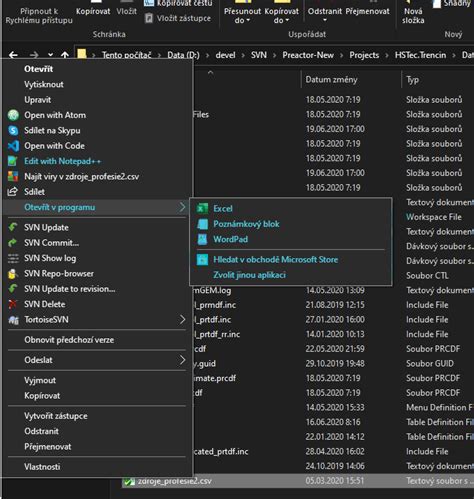Choose Vlastnosti in the context menu
The width and height of the screenshot is (474, 499).
[x=42, y=467]
